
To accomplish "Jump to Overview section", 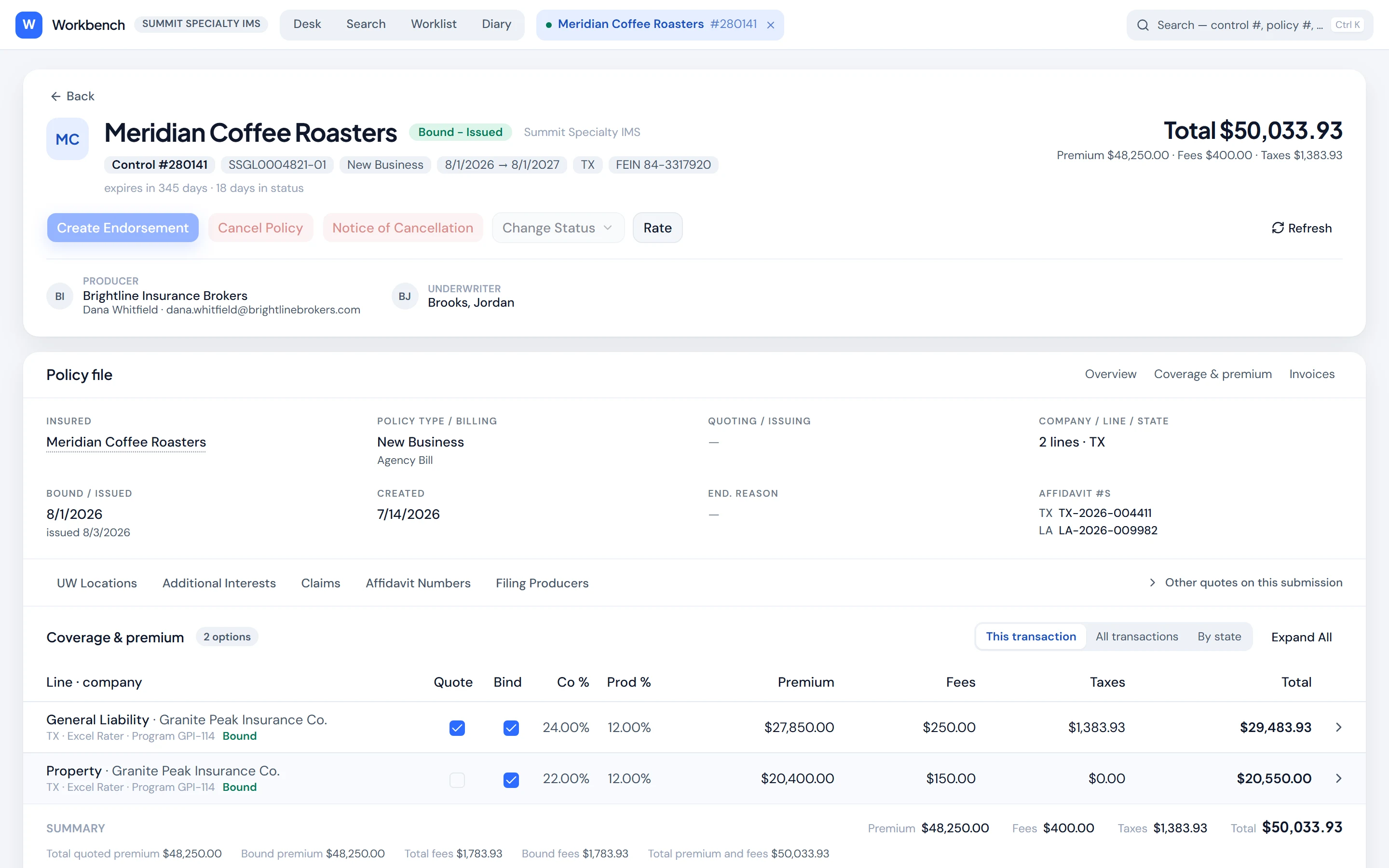I will tap(1110, 374).
